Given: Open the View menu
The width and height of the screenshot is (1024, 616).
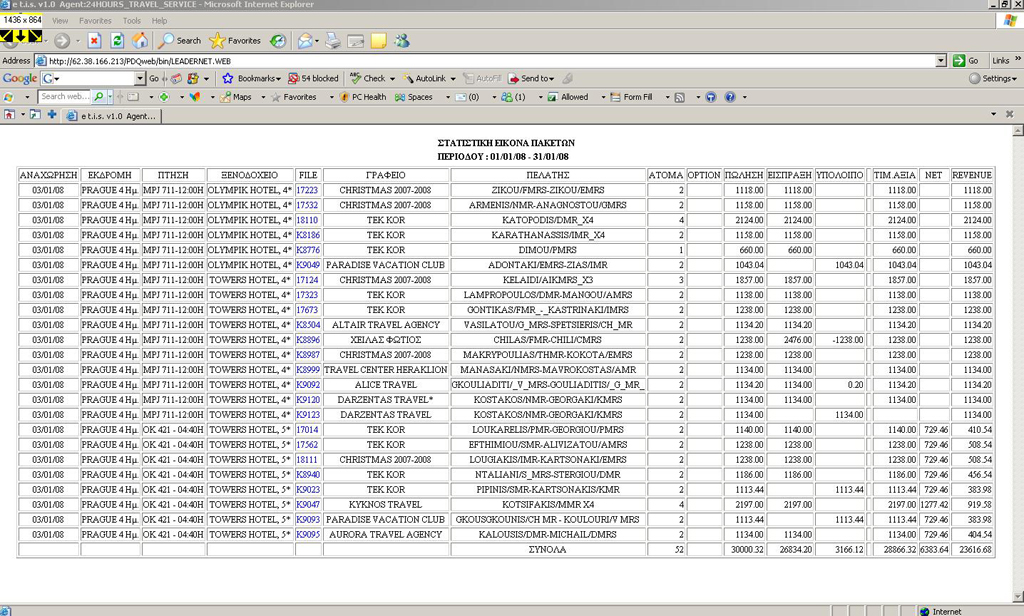Looking at the screenshot, I should point(60,21).
